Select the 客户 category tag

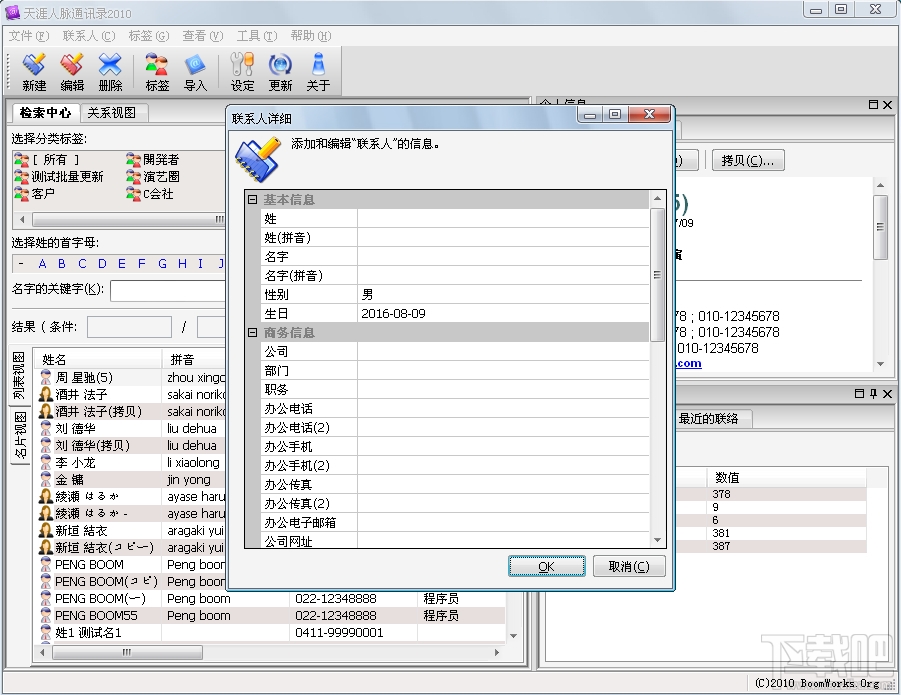pyautogui.click(x=35, y=194)
